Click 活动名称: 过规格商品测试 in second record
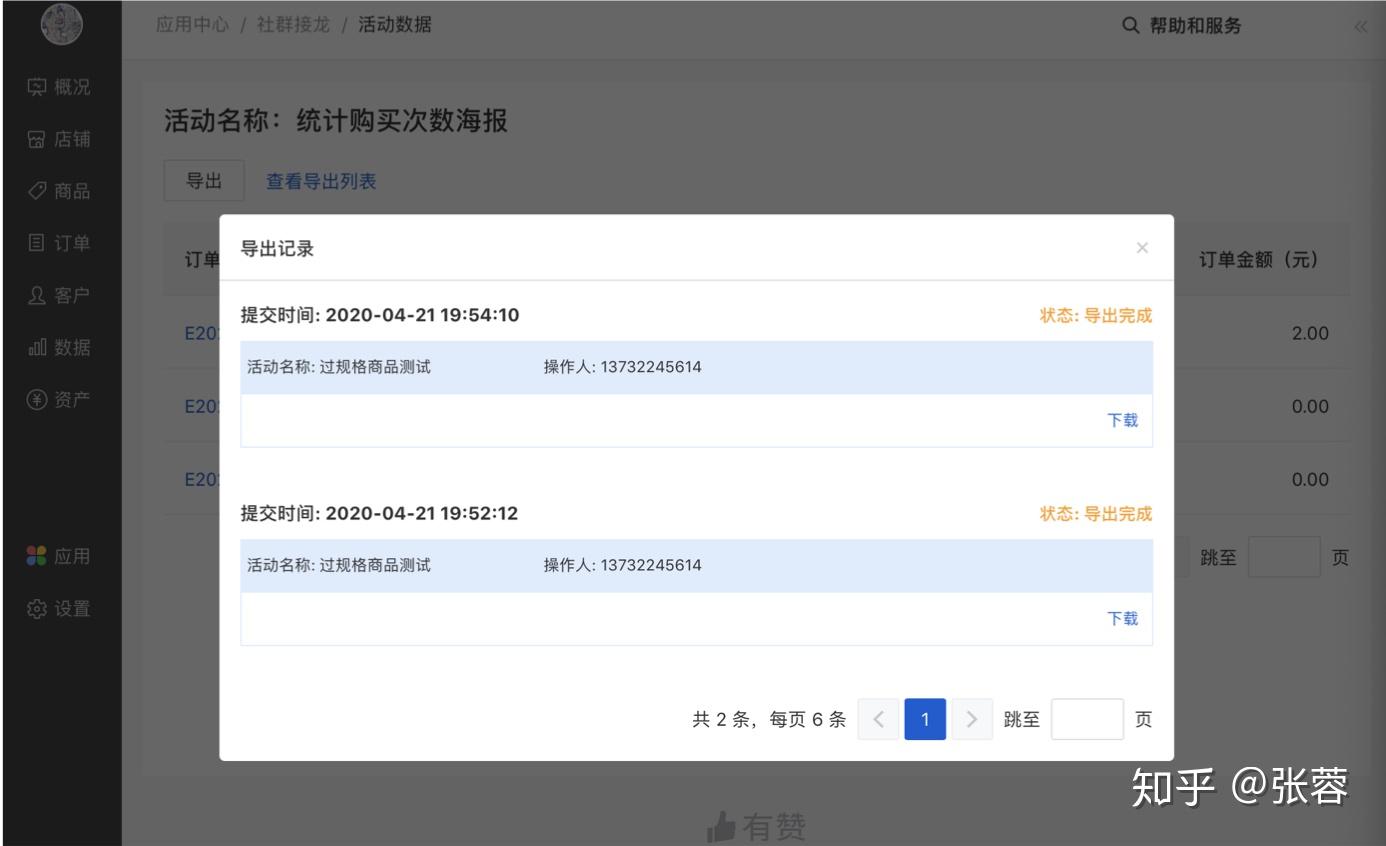This screenshot has height=846, width=1386. [x=339, y=565]
